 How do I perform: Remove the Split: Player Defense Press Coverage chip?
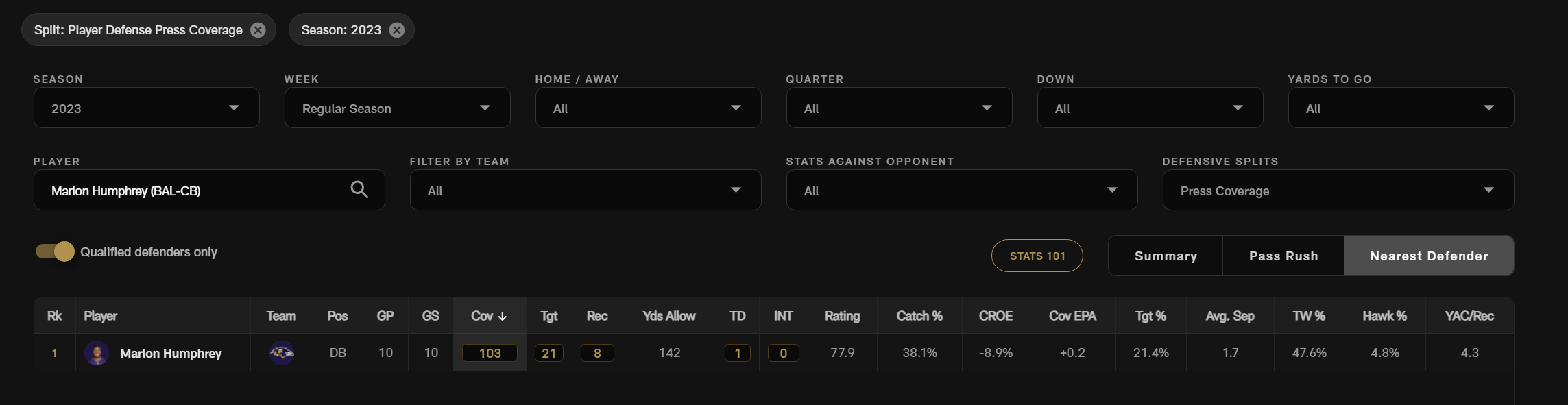(258, 30)
